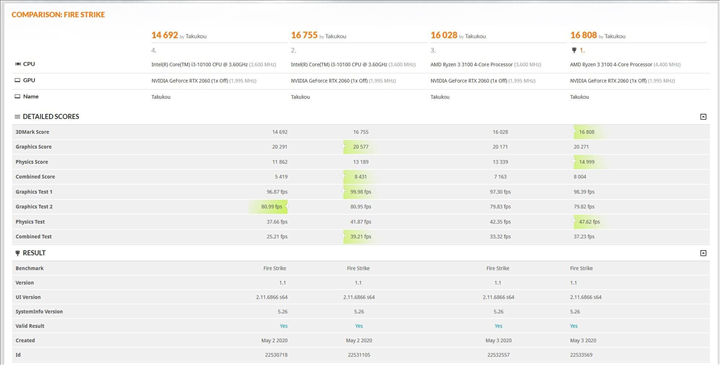720x365 pixels.
Task: Click the highlighted 20 577 Graphics Score
Action: 361,147
